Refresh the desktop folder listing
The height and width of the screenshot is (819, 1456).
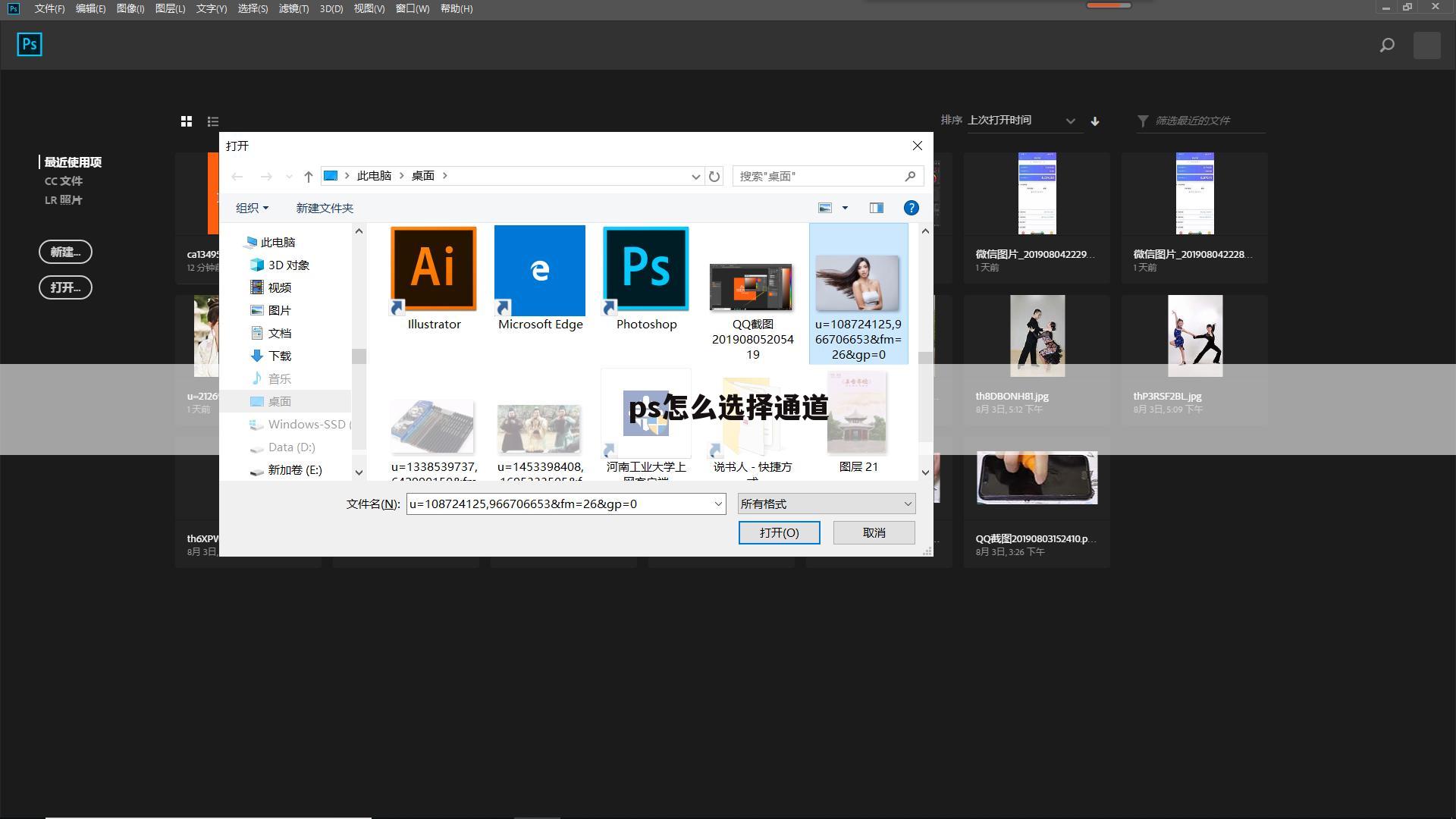pos(714,176)
